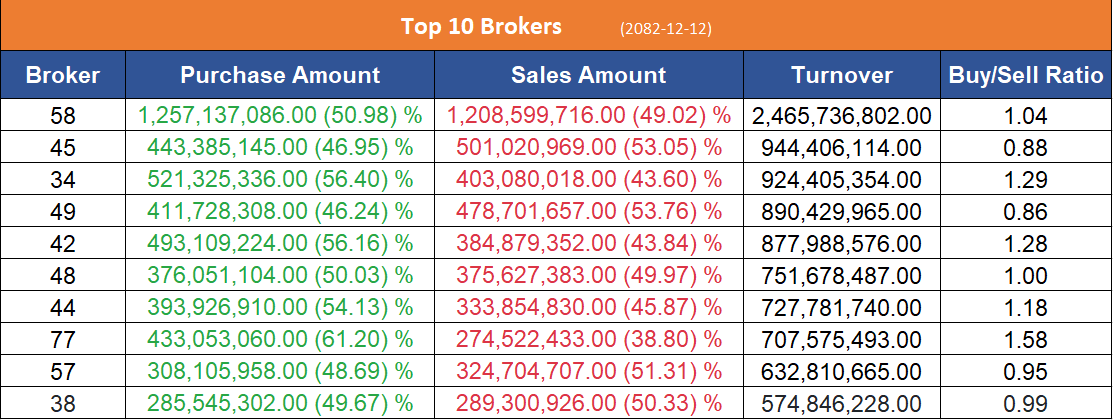Click the 1.58 buy/sell ratio cell
Screen dimensions: 1113x420
click(x=1026, y=339)
